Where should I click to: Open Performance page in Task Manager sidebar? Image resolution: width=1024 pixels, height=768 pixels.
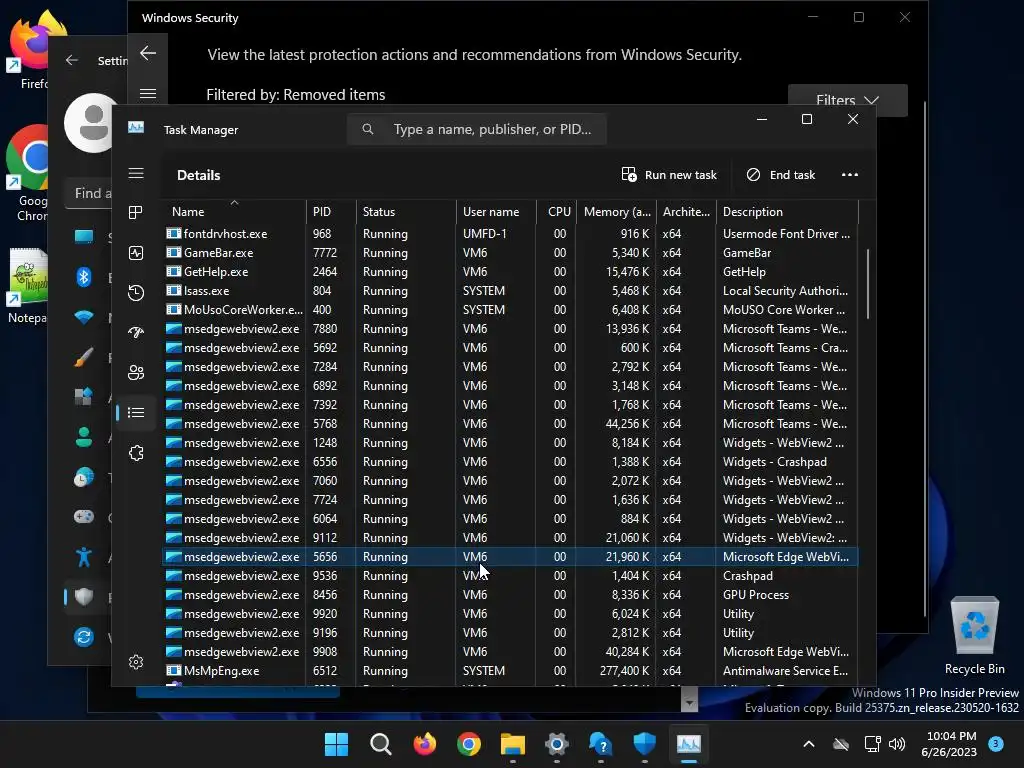tap(136, 253)
